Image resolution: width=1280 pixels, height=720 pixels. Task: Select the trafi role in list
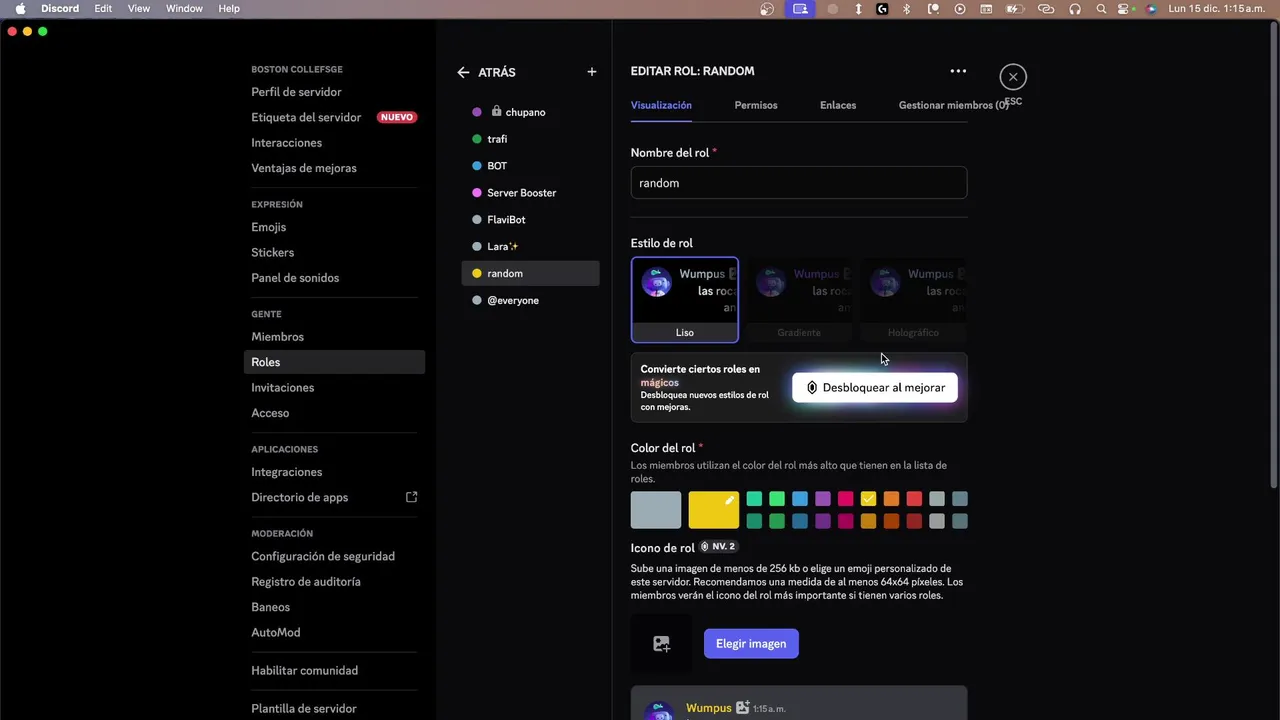click(530, 139)
